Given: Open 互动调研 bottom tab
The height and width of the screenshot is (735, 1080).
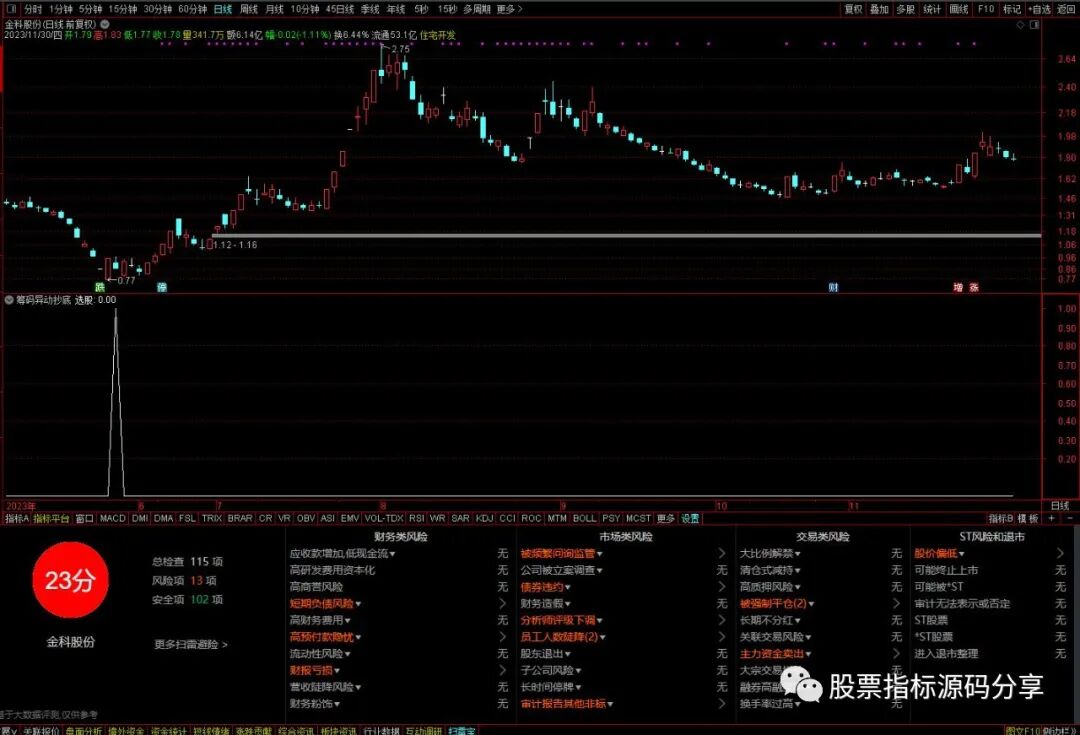Looking at the screenshot, I should point(424,730).
